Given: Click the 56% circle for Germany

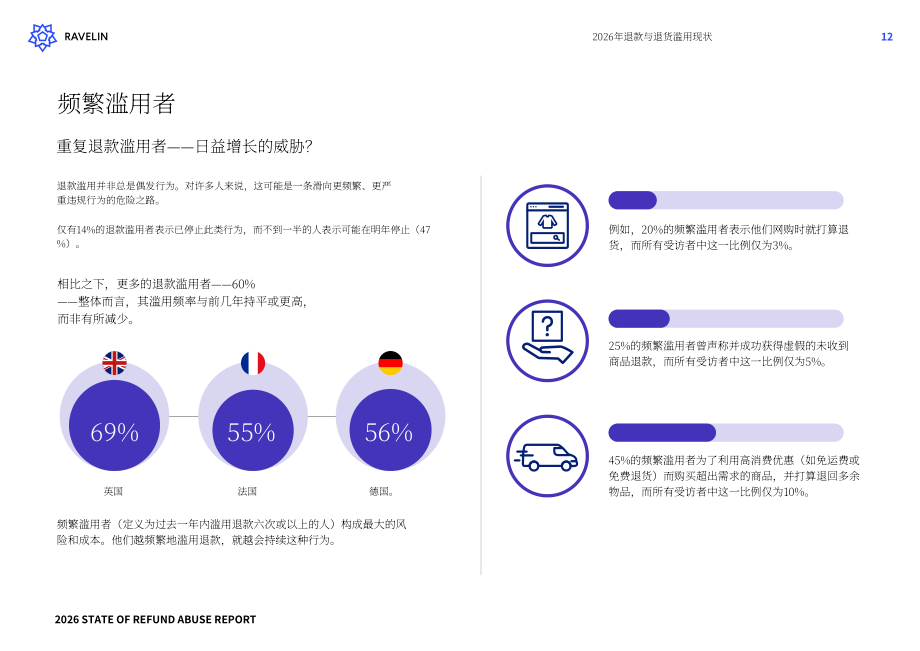Looking at the screenshot, I should point(390,430).
